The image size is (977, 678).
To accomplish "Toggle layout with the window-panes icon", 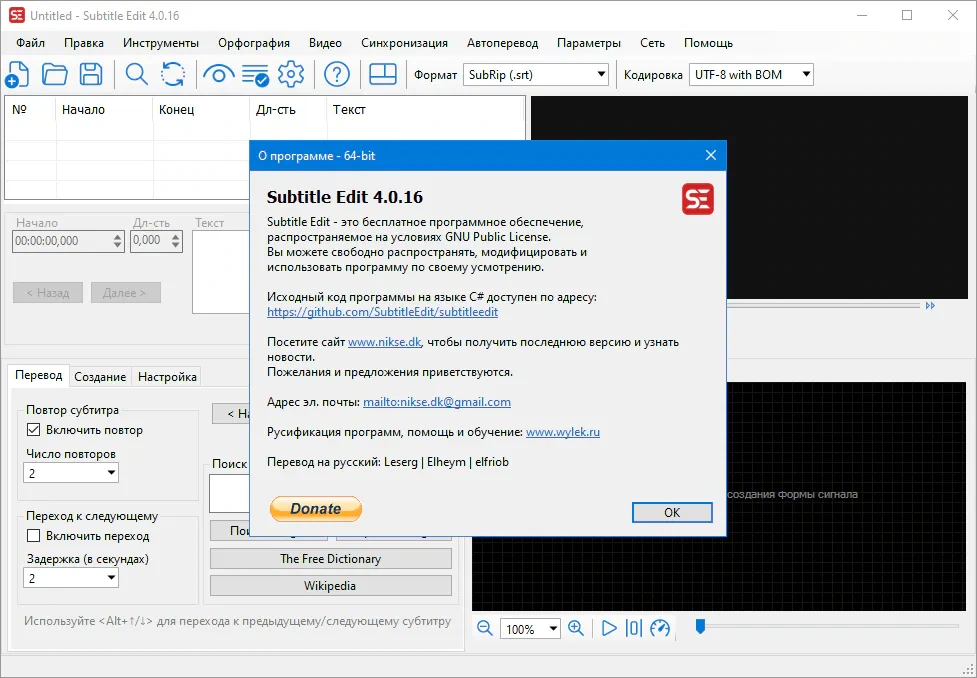I will [x=383, y=74].
